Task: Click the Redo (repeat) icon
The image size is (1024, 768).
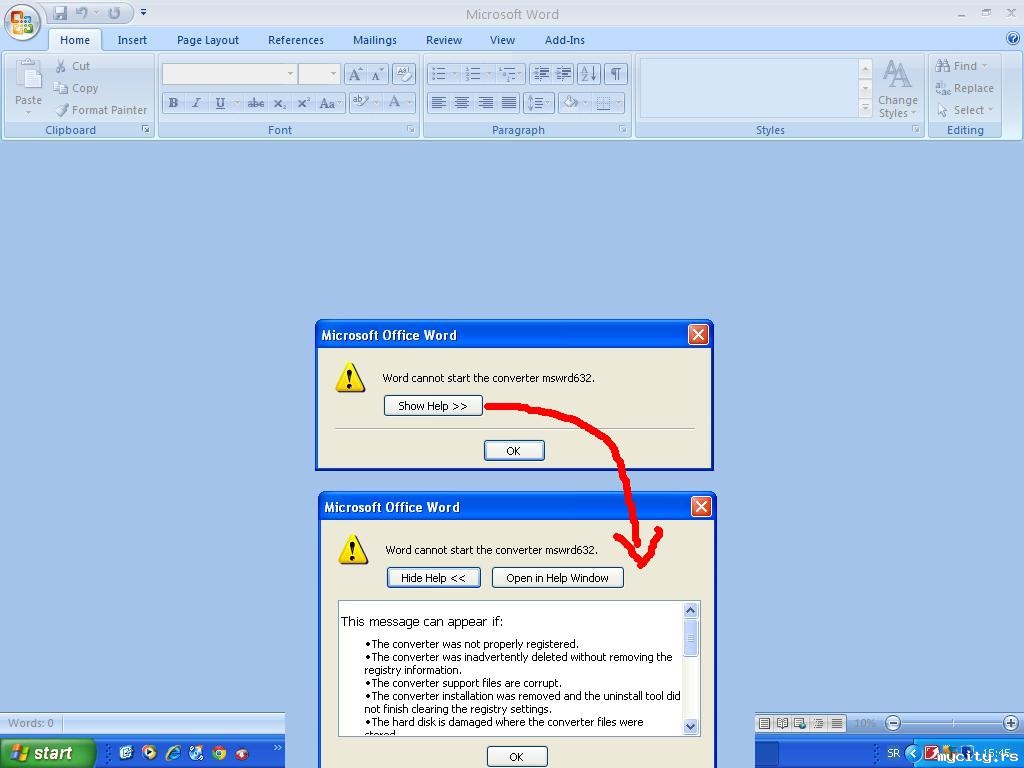Action: [114, 13]
